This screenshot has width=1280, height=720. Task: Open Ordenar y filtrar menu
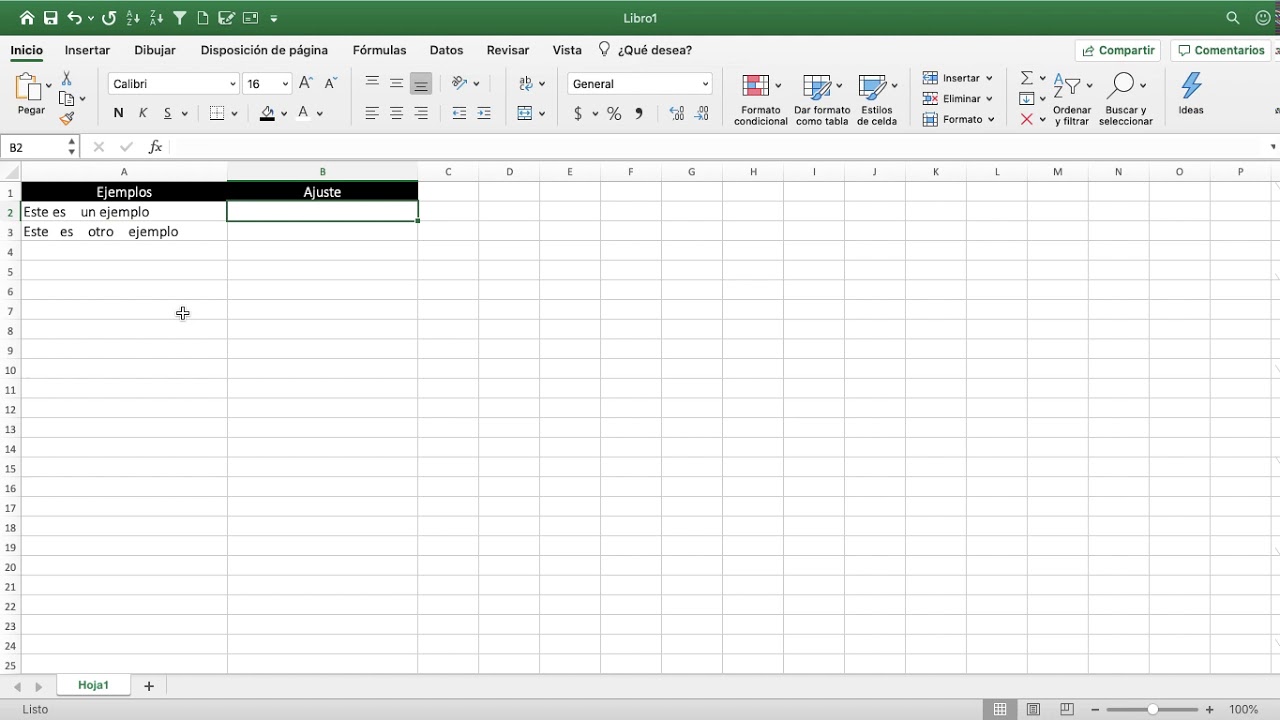[x=1072, y=99]
